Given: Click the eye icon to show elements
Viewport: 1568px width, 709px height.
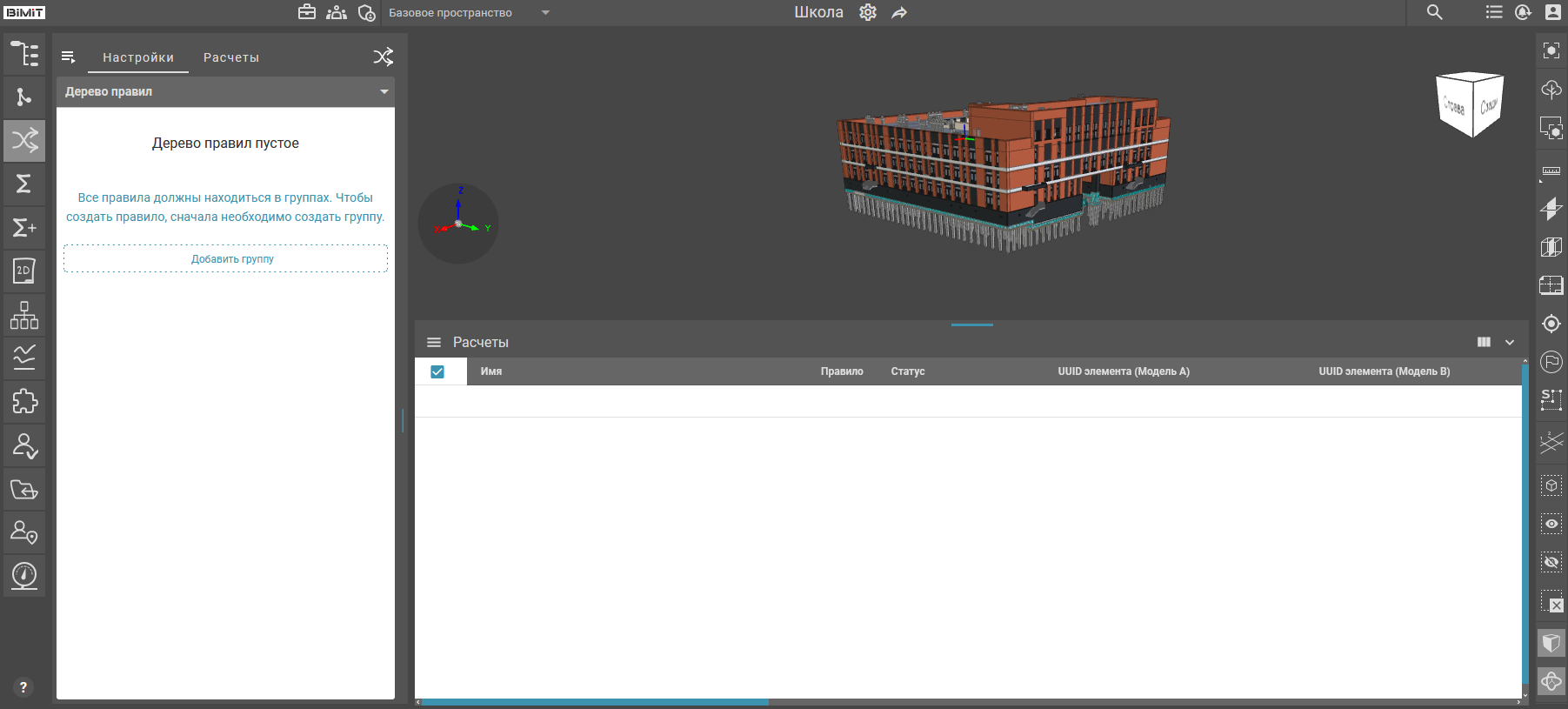Looking at the screenshot, I should (x=1551, y=524).
